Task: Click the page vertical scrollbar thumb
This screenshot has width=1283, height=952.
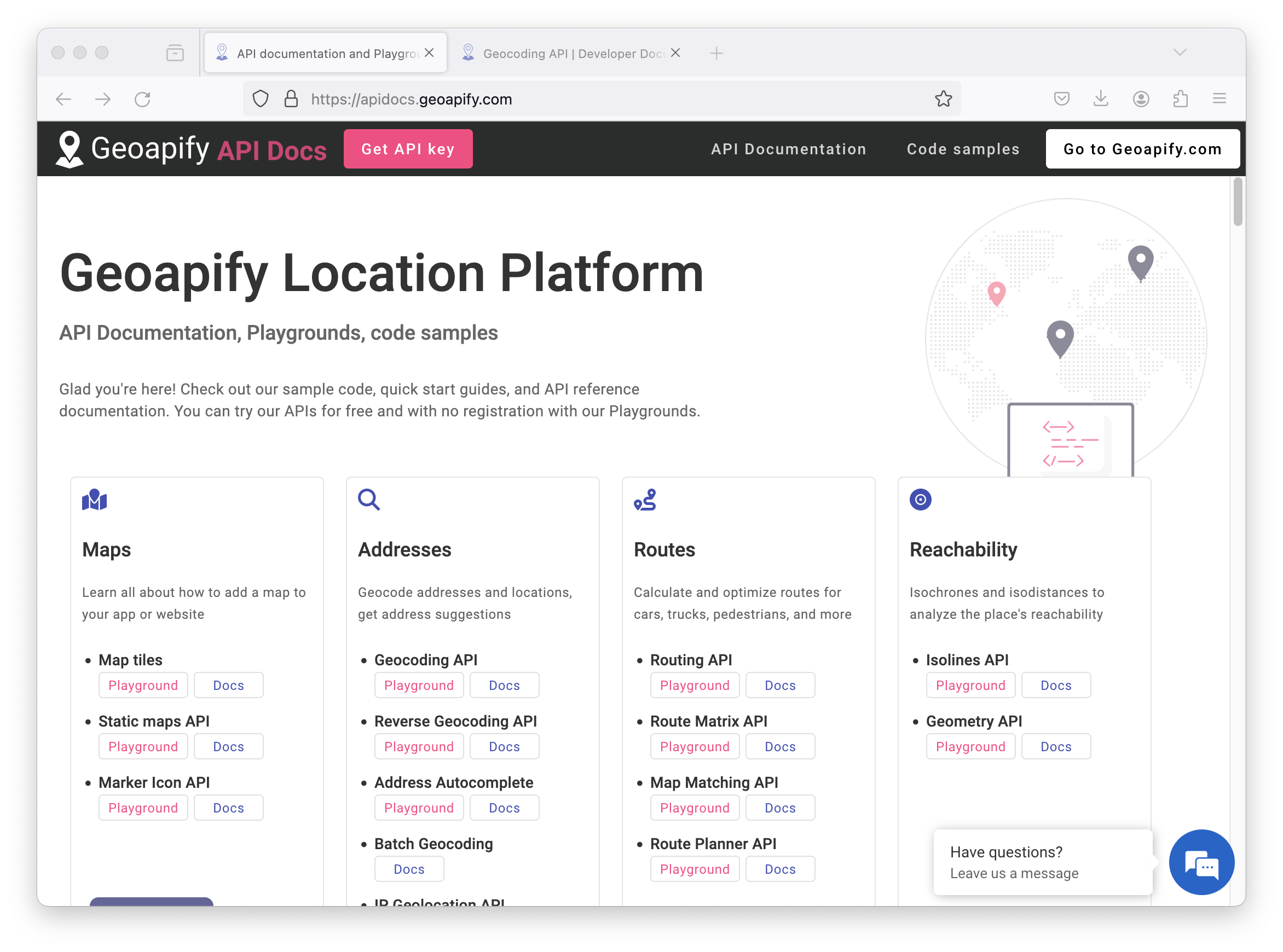Action: [x=1238, y=202]
